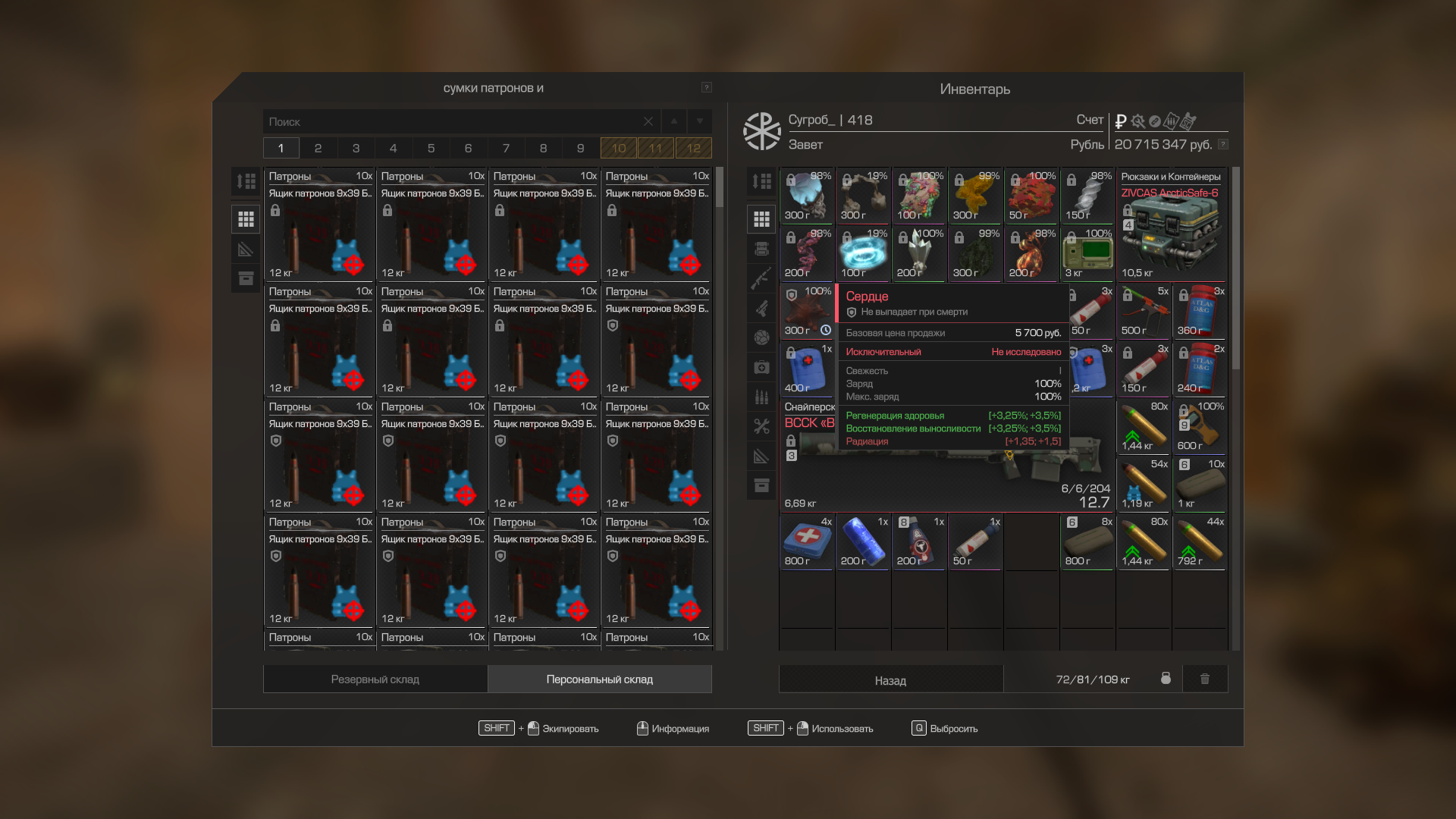
Task: Toggle the weight lock icon near 72/81/109 кг
Action: (x=1166, y=678)
